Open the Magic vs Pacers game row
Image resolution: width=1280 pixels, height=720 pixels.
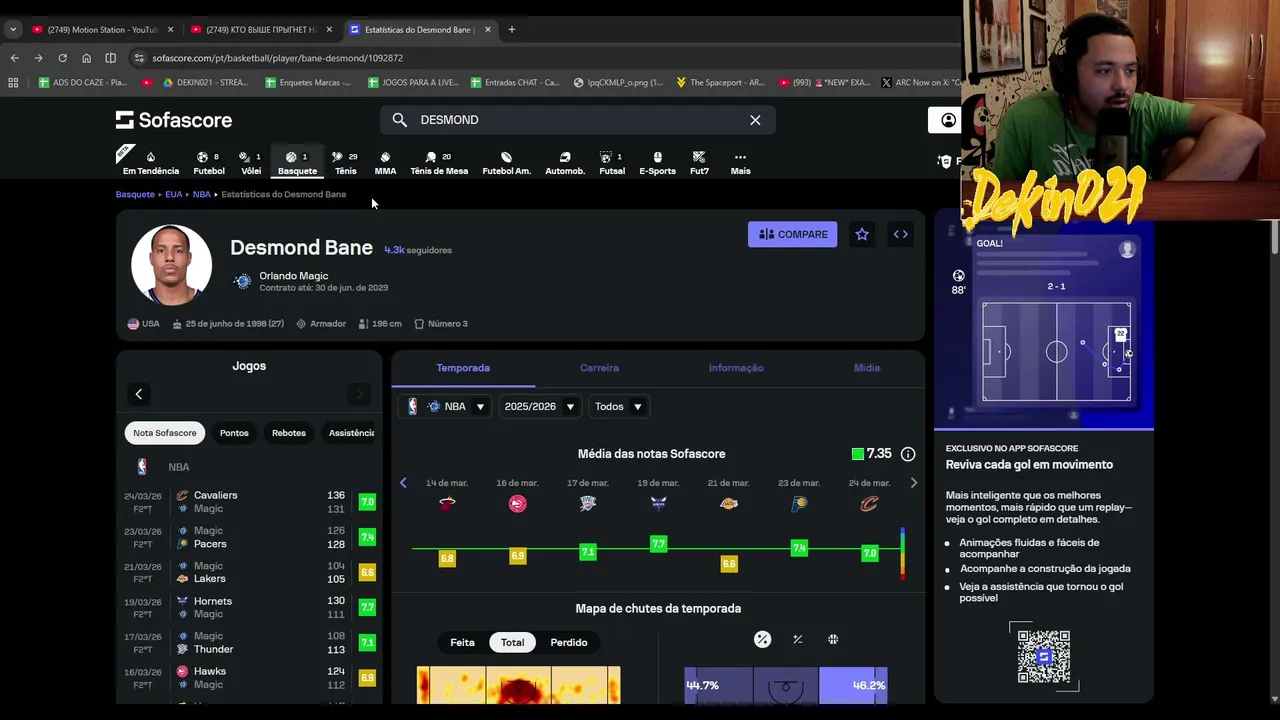249,537
